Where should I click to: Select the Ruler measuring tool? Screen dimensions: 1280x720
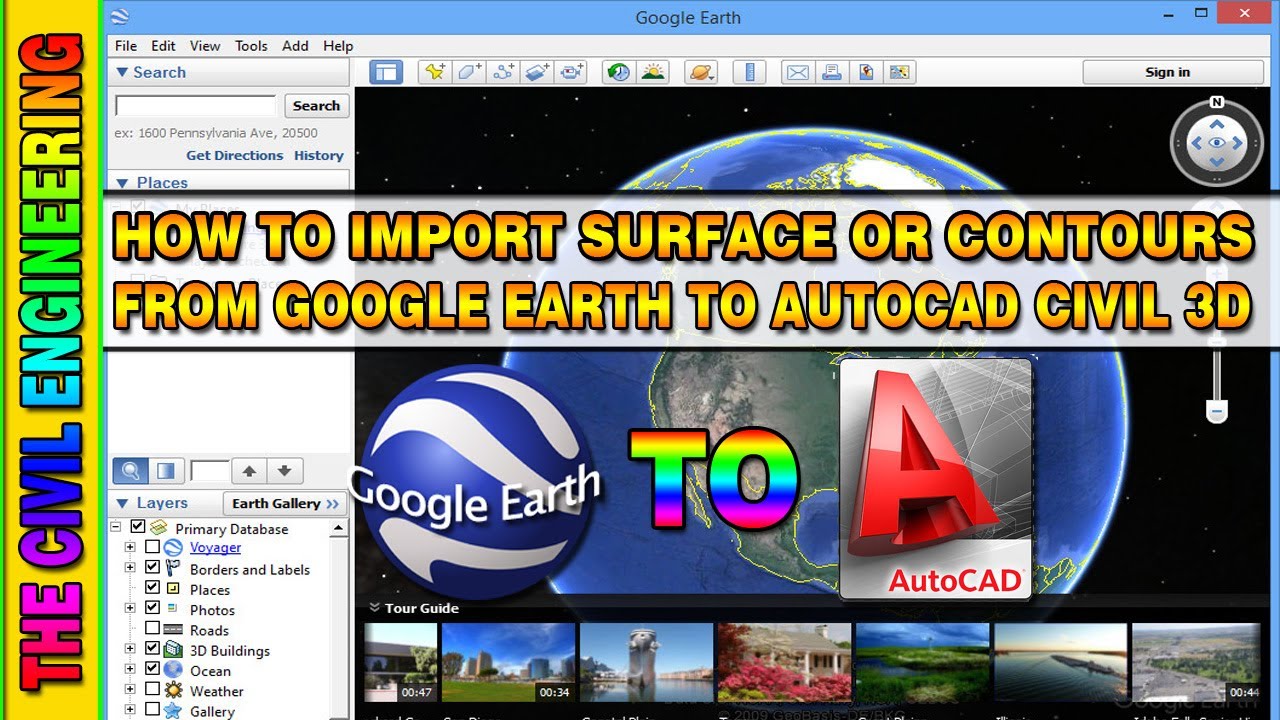749,72
